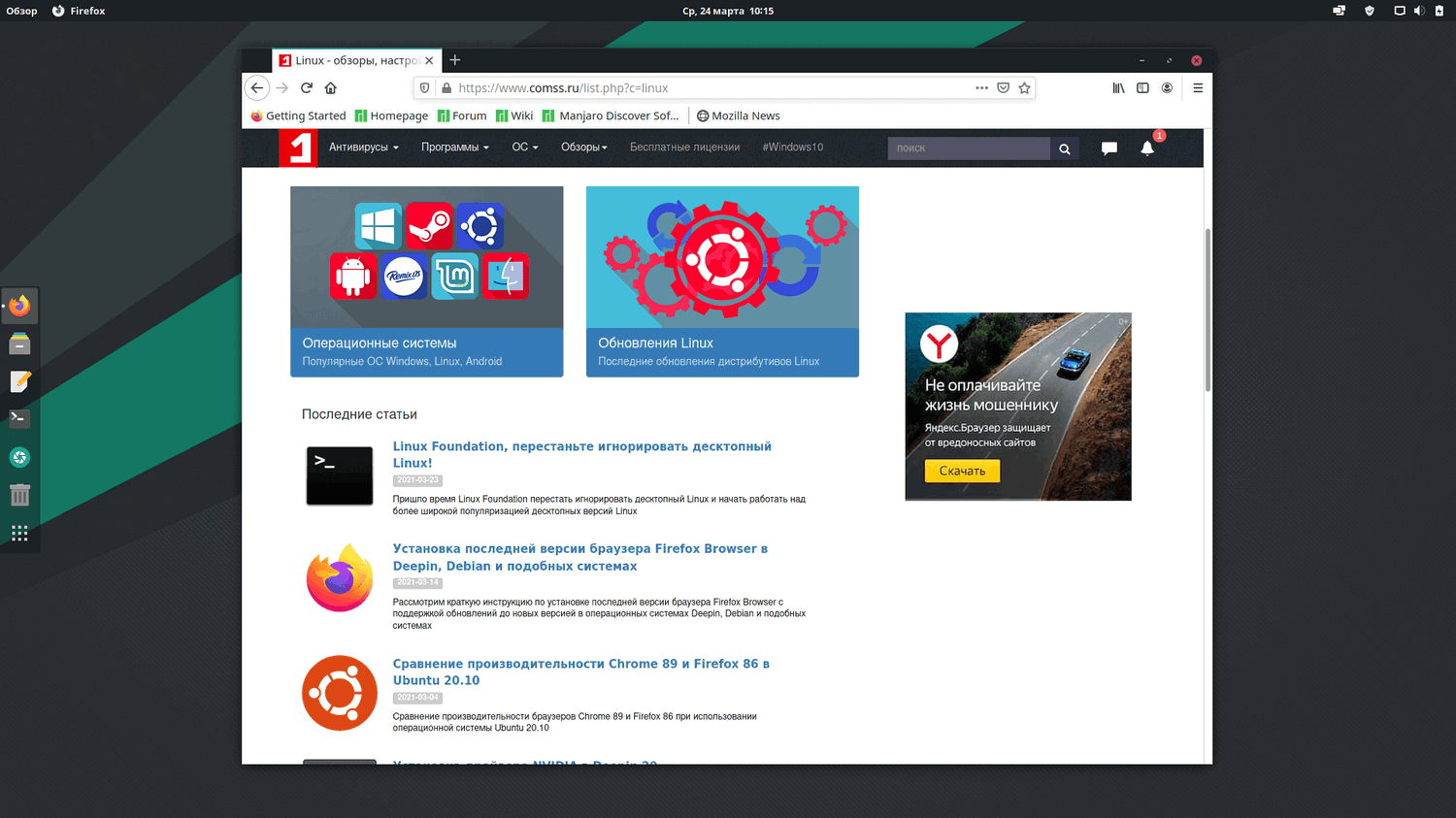Viewport: 1456px width, 818px height.
Task: Open the Forum bookmark
Action: coord(462,115)
